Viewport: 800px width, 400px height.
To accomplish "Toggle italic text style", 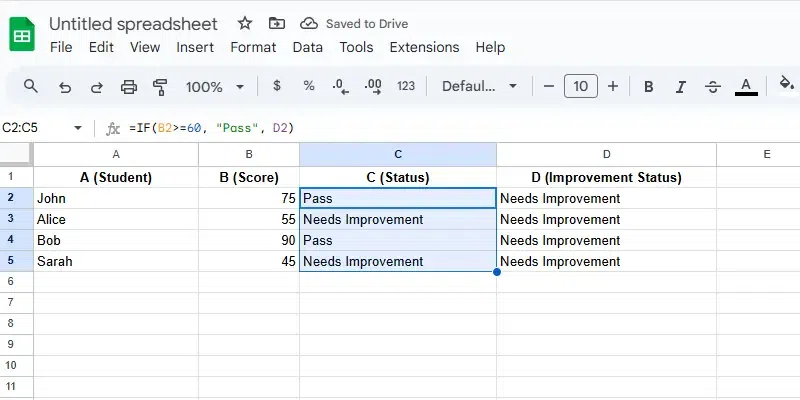I will click(x=681, y=87).
